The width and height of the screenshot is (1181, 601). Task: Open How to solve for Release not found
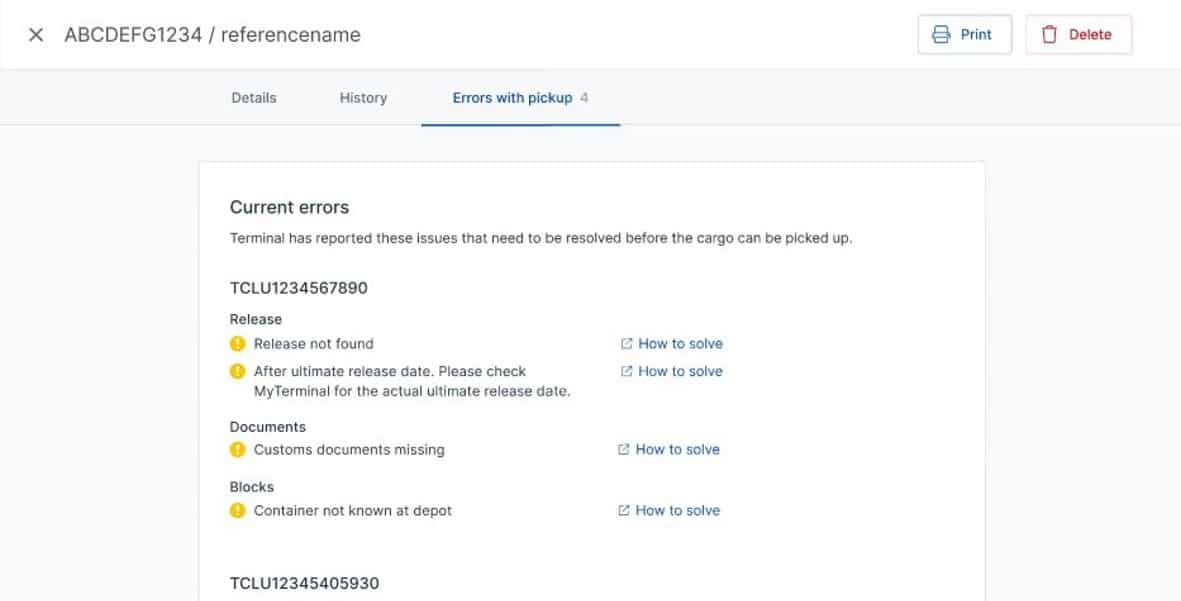tap(680, 344)
